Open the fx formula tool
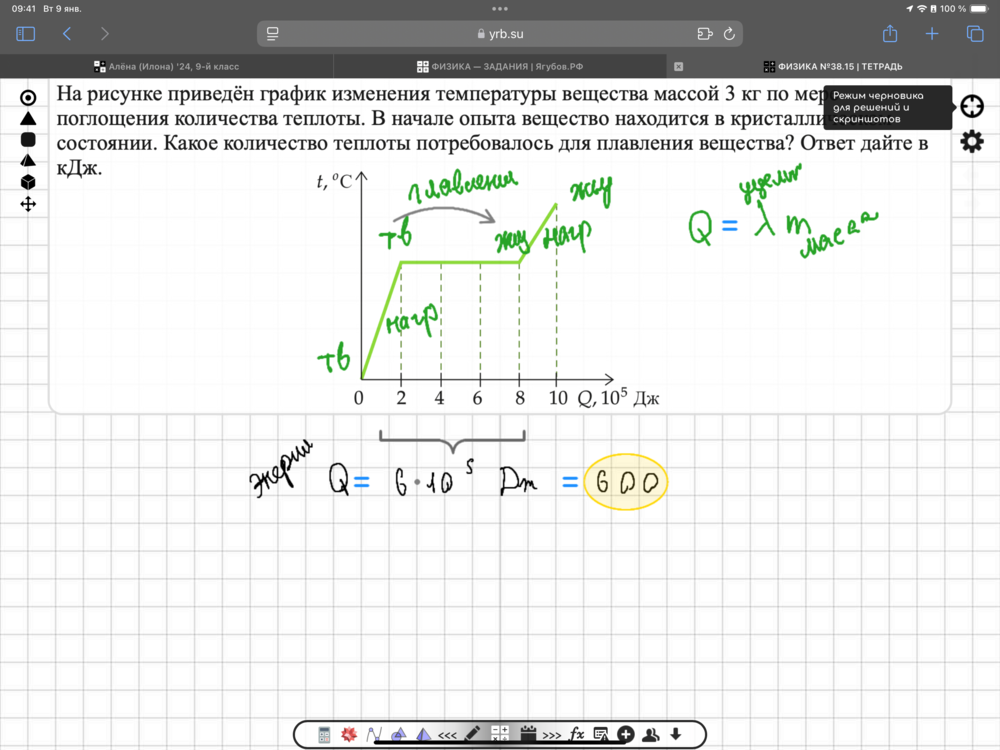 pos(577,735)
